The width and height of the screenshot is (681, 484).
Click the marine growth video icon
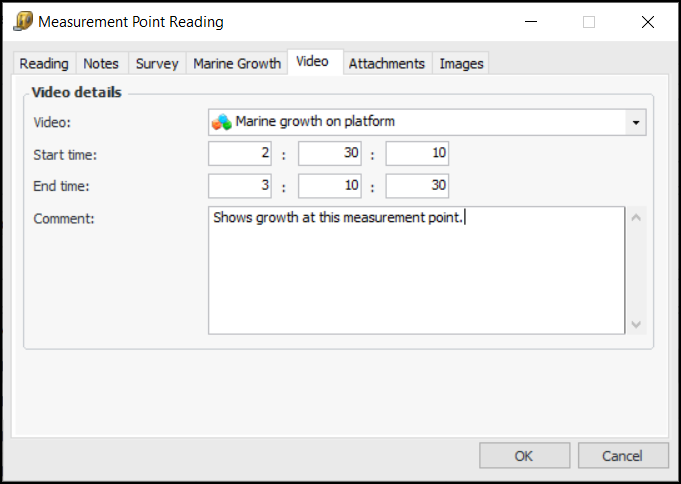pos(221,122)
